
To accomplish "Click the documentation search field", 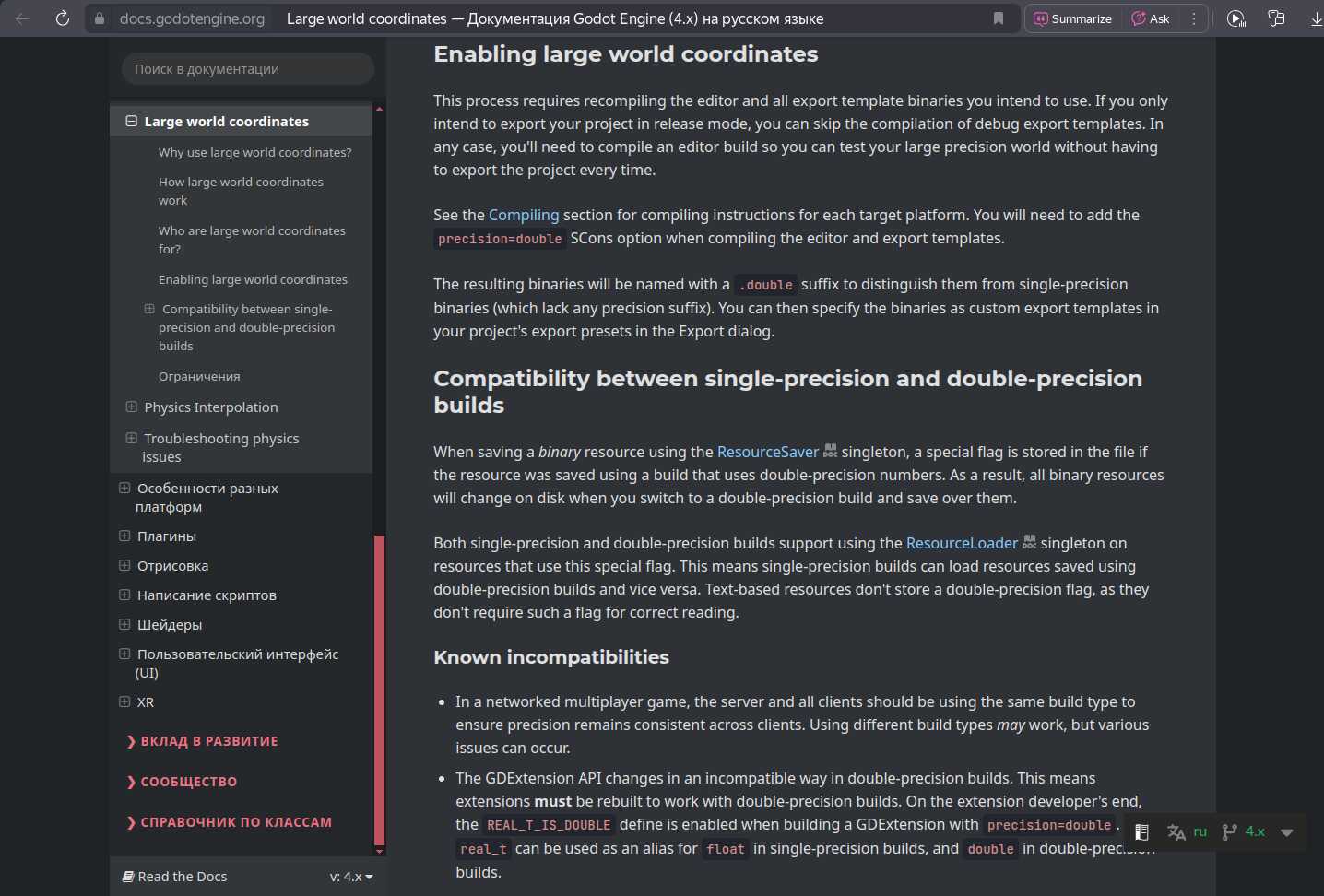I will (x=247, y=69).
